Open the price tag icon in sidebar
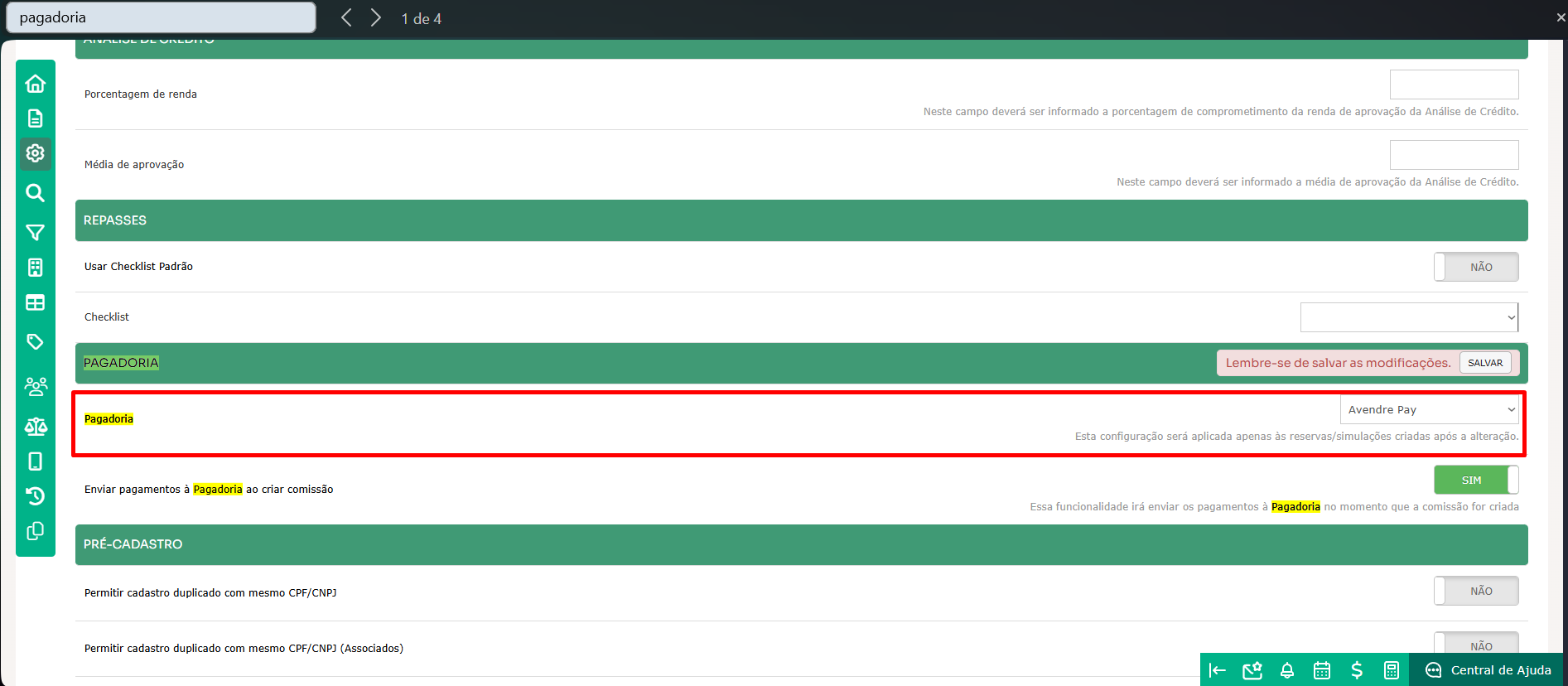Viewport: 1568px width, 686px height. [x=35, y=341]
